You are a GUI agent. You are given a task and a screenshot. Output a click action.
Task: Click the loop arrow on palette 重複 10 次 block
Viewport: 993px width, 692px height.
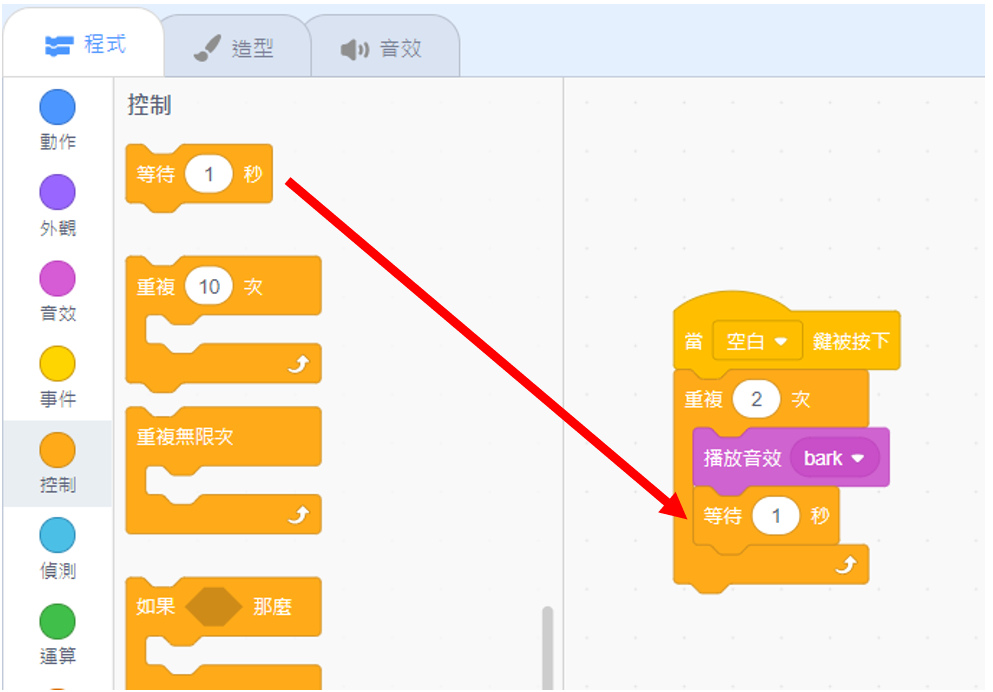coord(298,363)
